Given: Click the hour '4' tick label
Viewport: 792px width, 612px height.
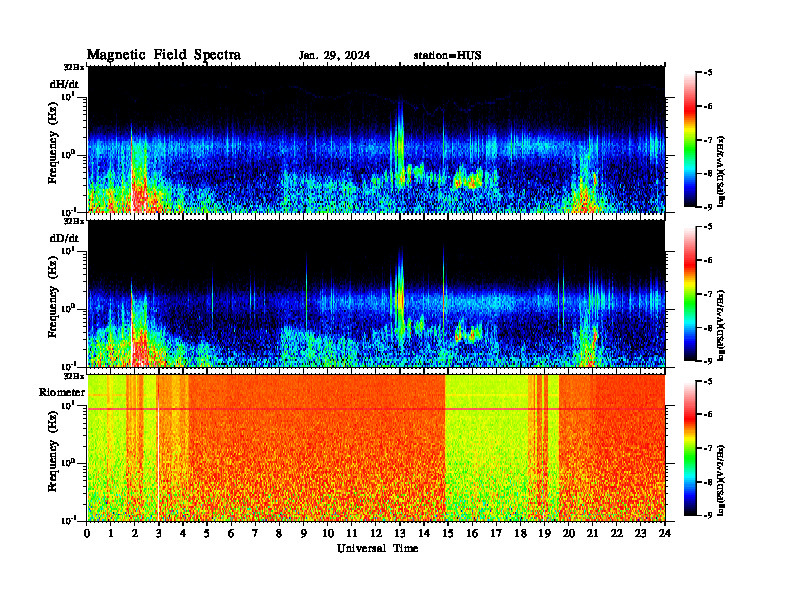Looking at the screenshot, I should click(183, 533).
